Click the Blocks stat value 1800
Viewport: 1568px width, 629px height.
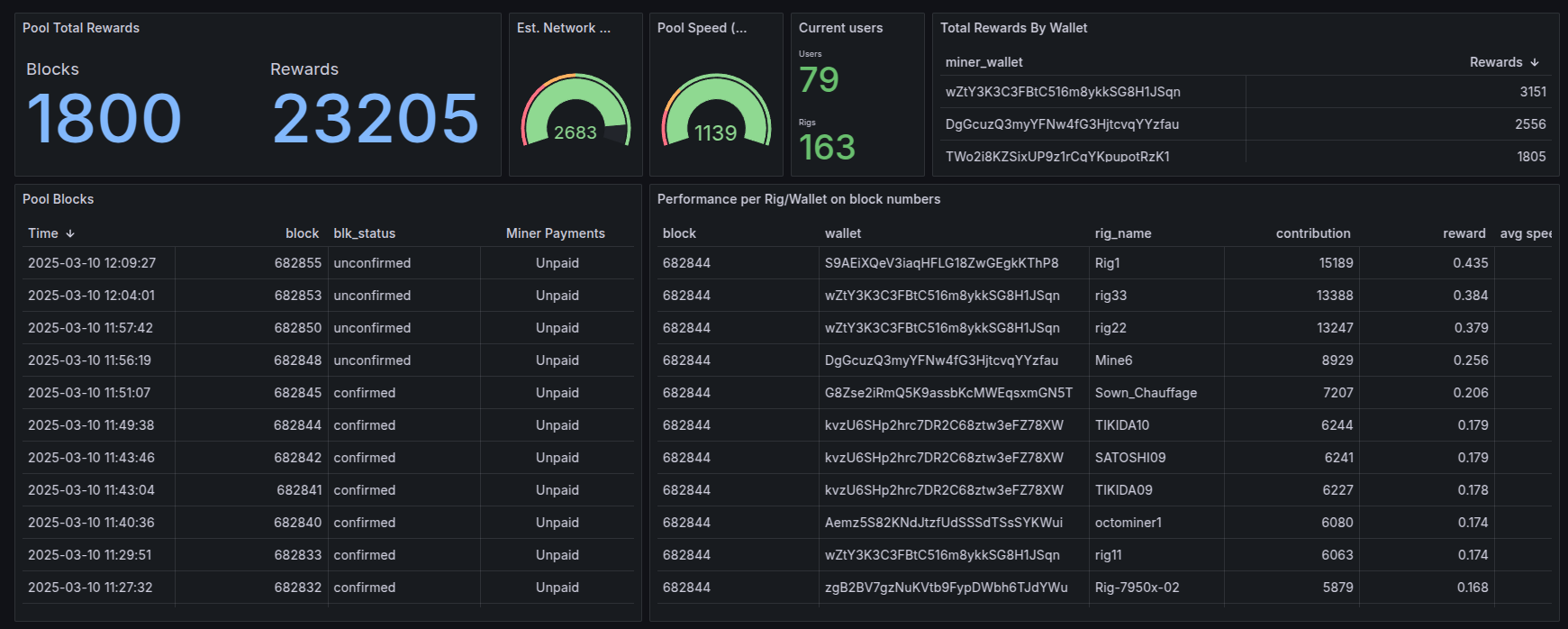(104, 118)
